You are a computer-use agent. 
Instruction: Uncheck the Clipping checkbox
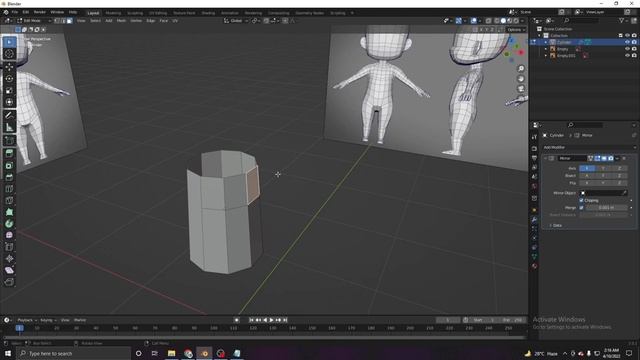coord(581,200)
